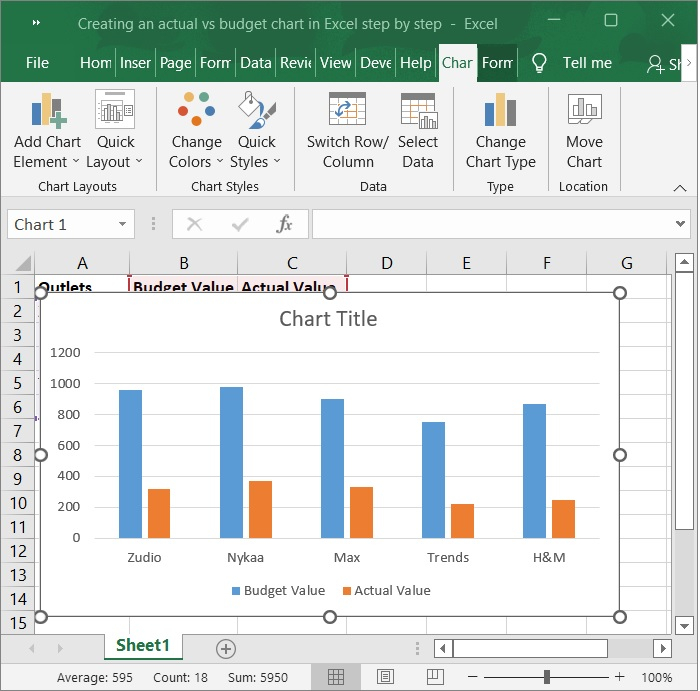Expand the Name Box dropdown

(x=123, y=224)
